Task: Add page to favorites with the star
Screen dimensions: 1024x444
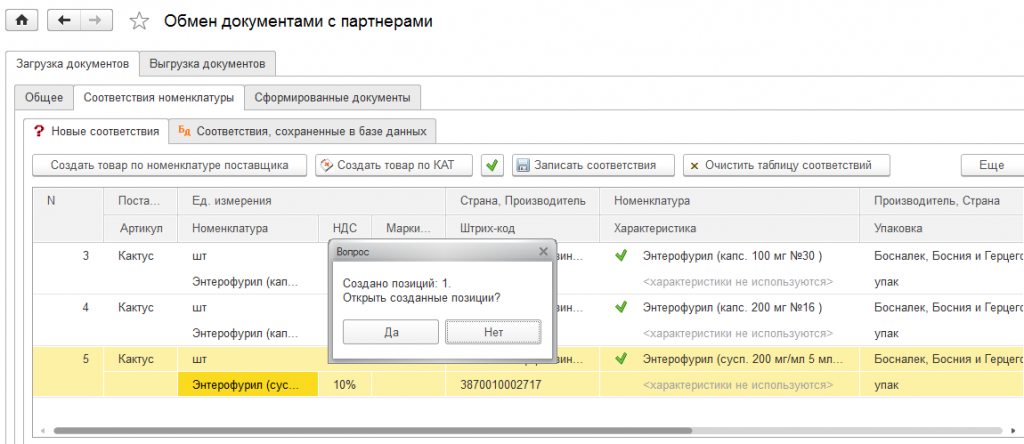Action: tap(138, 22)
